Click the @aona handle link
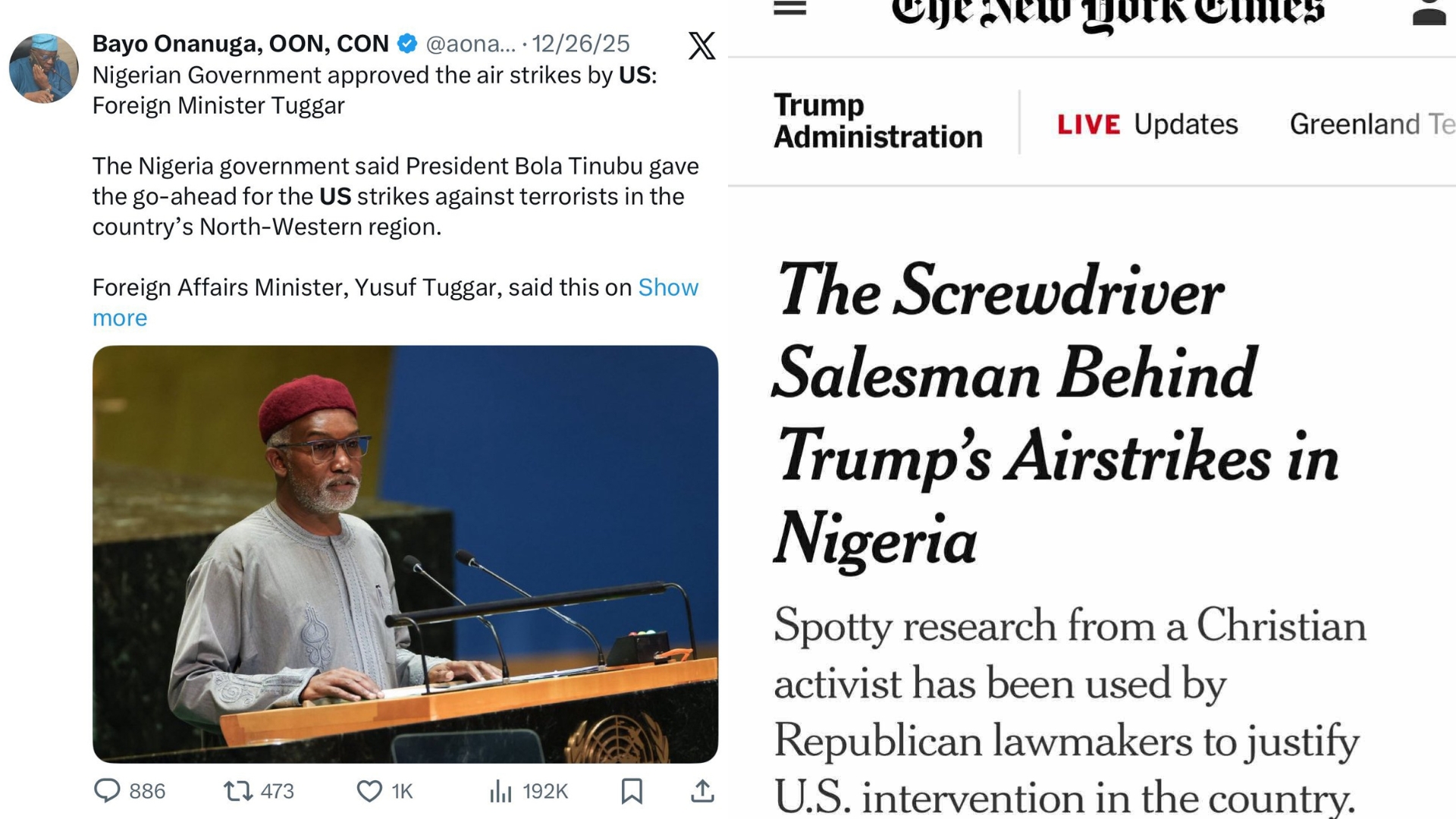The image size is (1456, 819). (470, 44)
